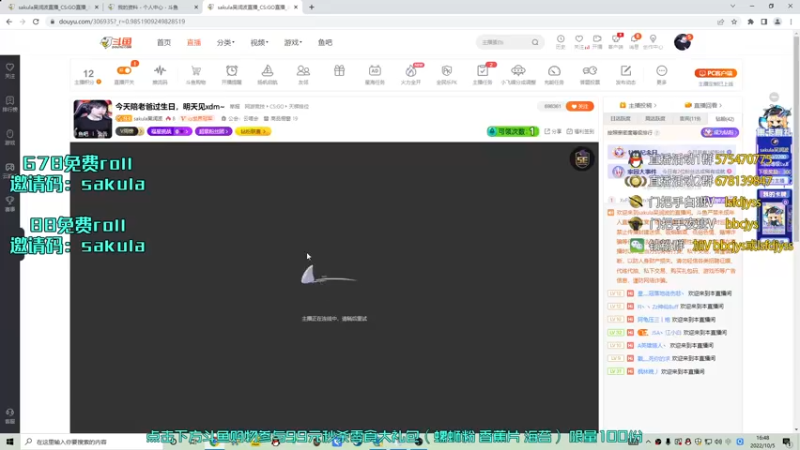Expand the 视频 dropdown menu
Image resolution: width=800 pixels, height=450 pixels.
[x=259, y=42]
